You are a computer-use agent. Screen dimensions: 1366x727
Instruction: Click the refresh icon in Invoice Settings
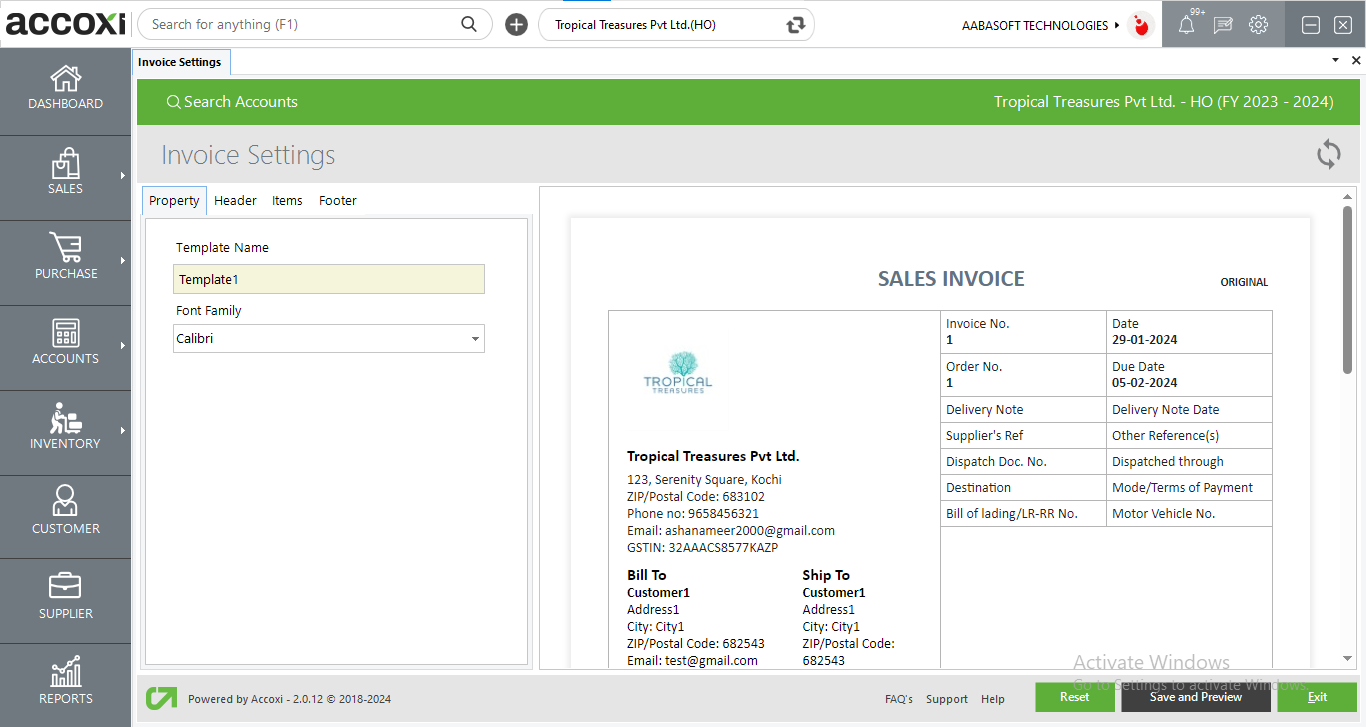(x=1328, y=154)
